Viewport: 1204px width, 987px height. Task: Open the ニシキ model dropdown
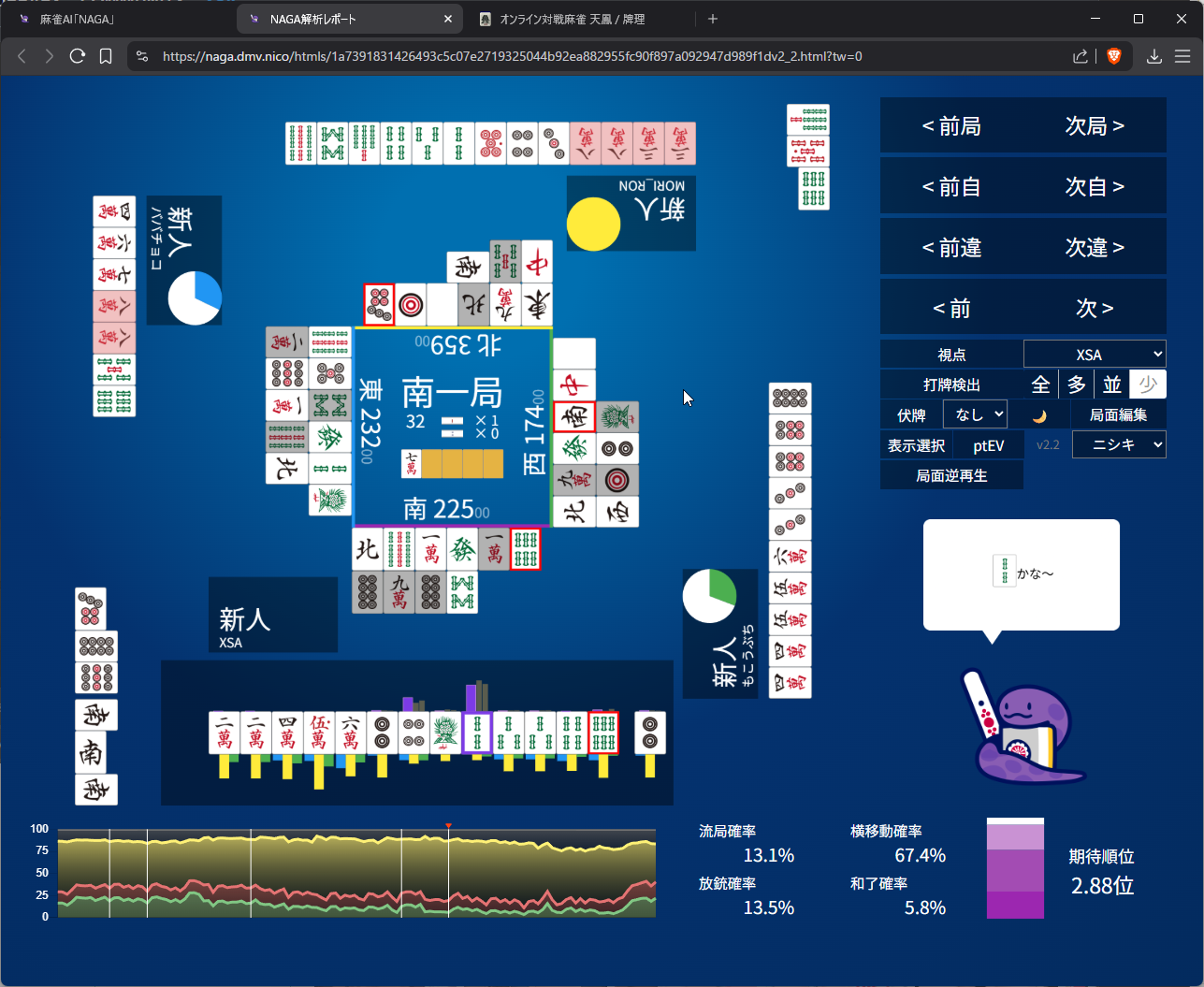click(1118, 444)
